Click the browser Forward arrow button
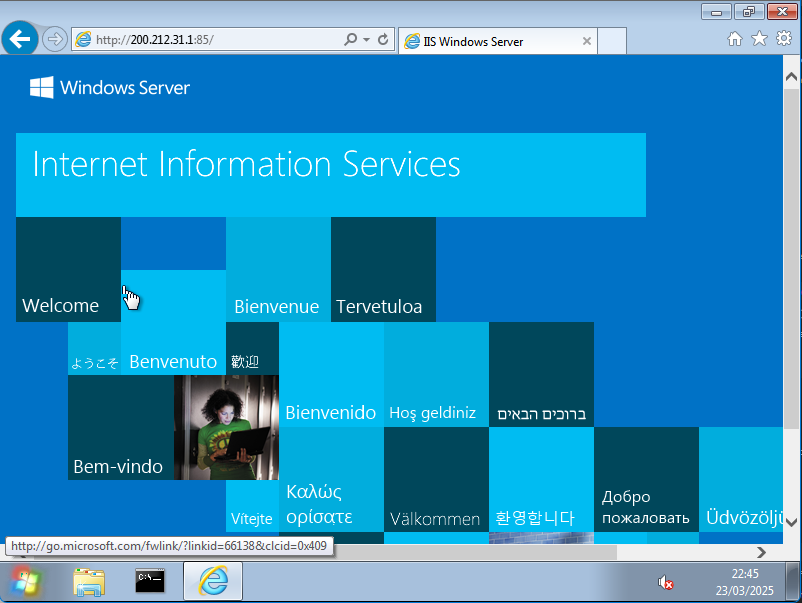802x603 pixels. click(x=55, y=40)
